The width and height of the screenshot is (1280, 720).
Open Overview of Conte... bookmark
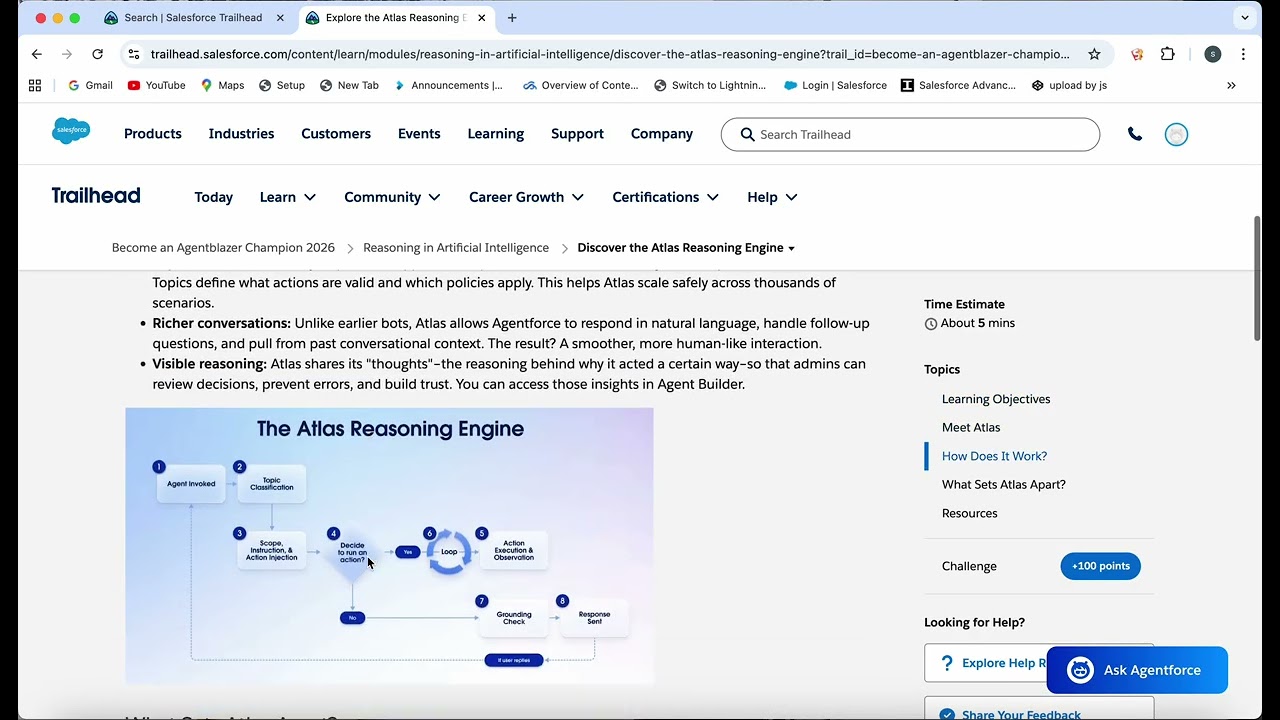580,85
